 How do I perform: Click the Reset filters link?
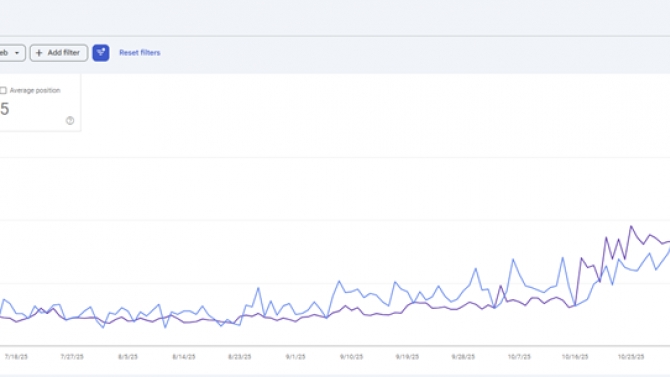point(140,53)
